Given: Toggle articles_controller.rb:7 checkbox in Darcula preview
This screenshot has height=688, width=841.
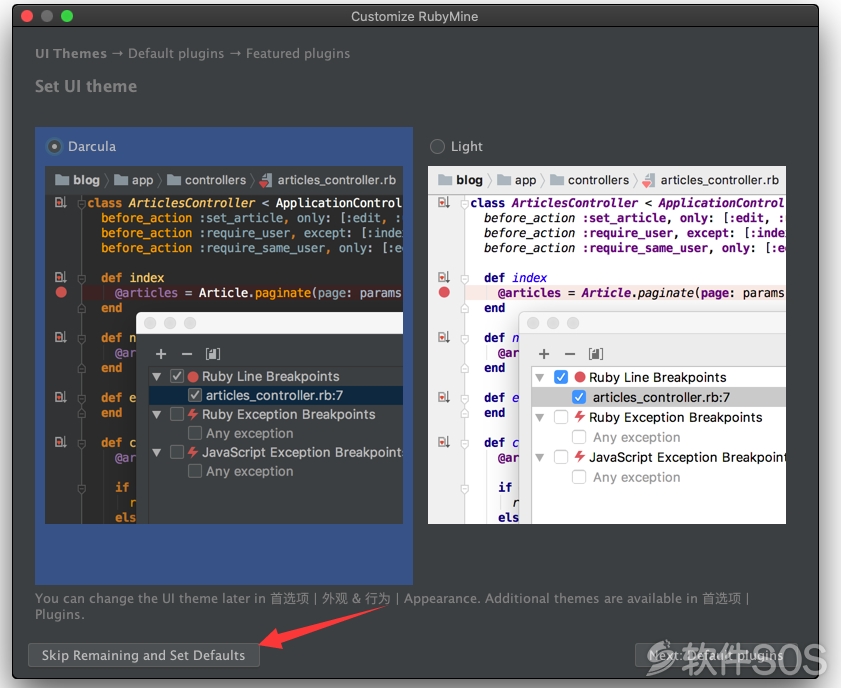Looking at the screenshot, I should pos(195,395).
